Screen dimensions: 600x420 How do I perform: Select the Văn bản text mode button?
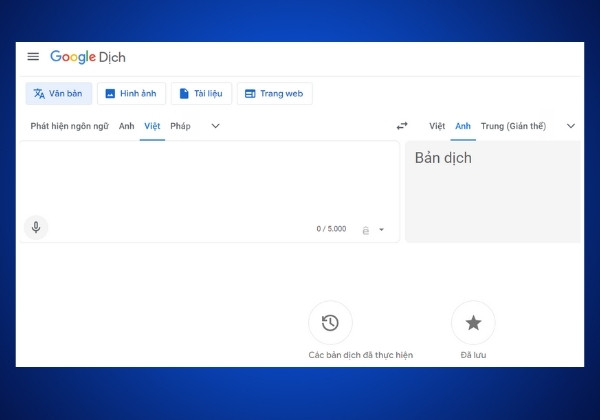(59, 93)
